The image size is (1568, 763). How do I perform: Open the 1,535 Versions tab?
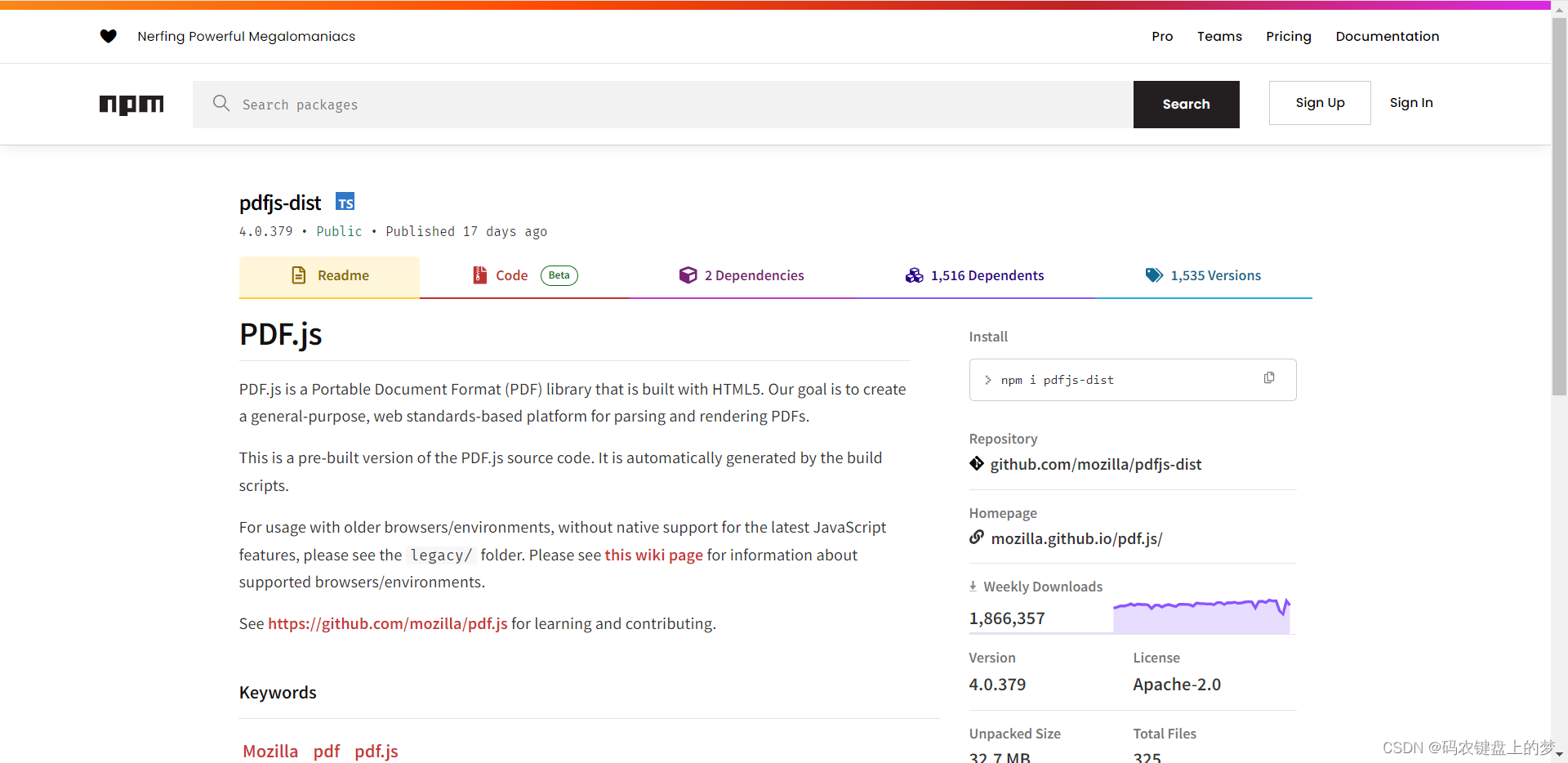[1203, 277]
